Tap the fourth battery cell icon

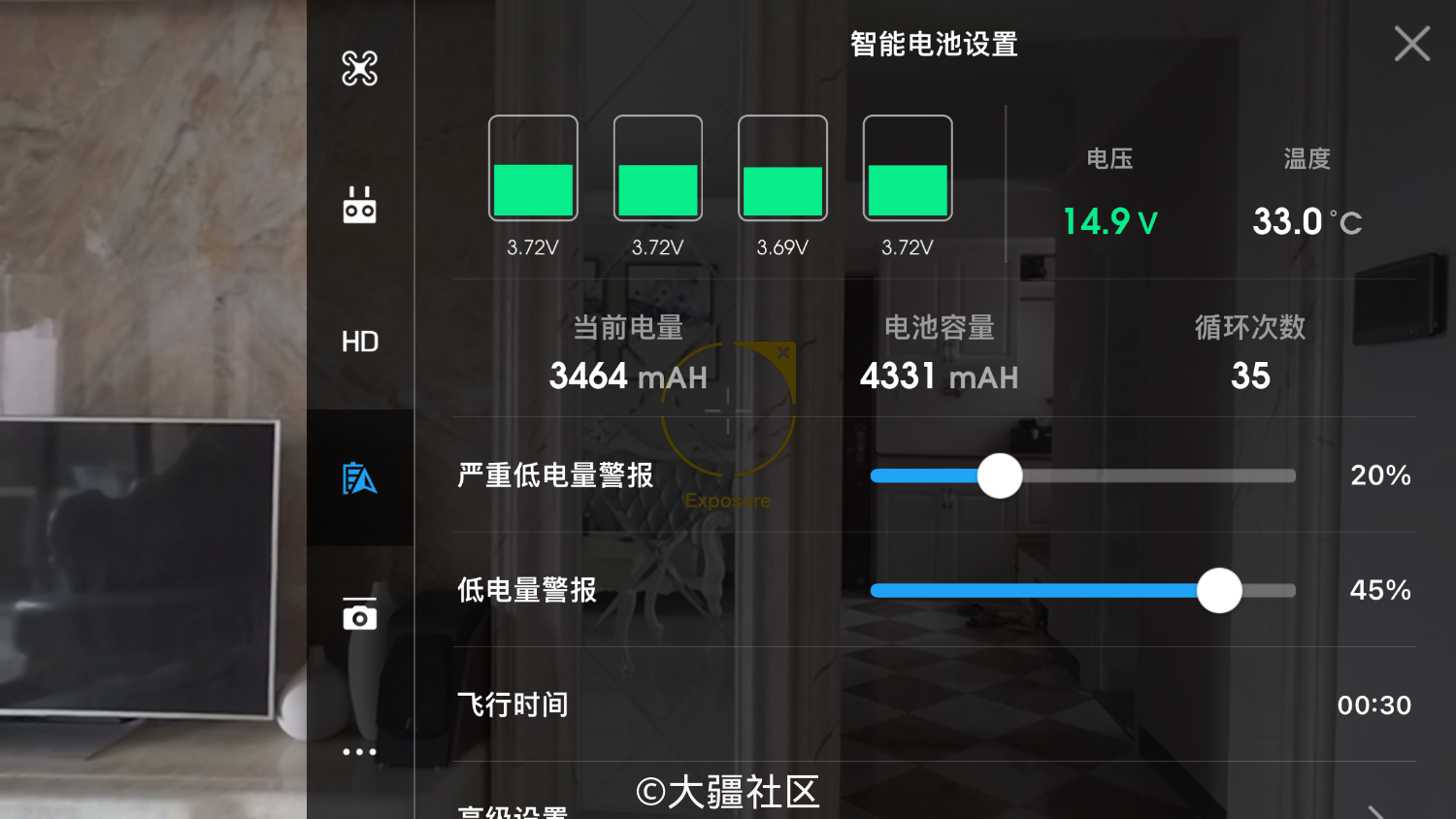point(908,168)
